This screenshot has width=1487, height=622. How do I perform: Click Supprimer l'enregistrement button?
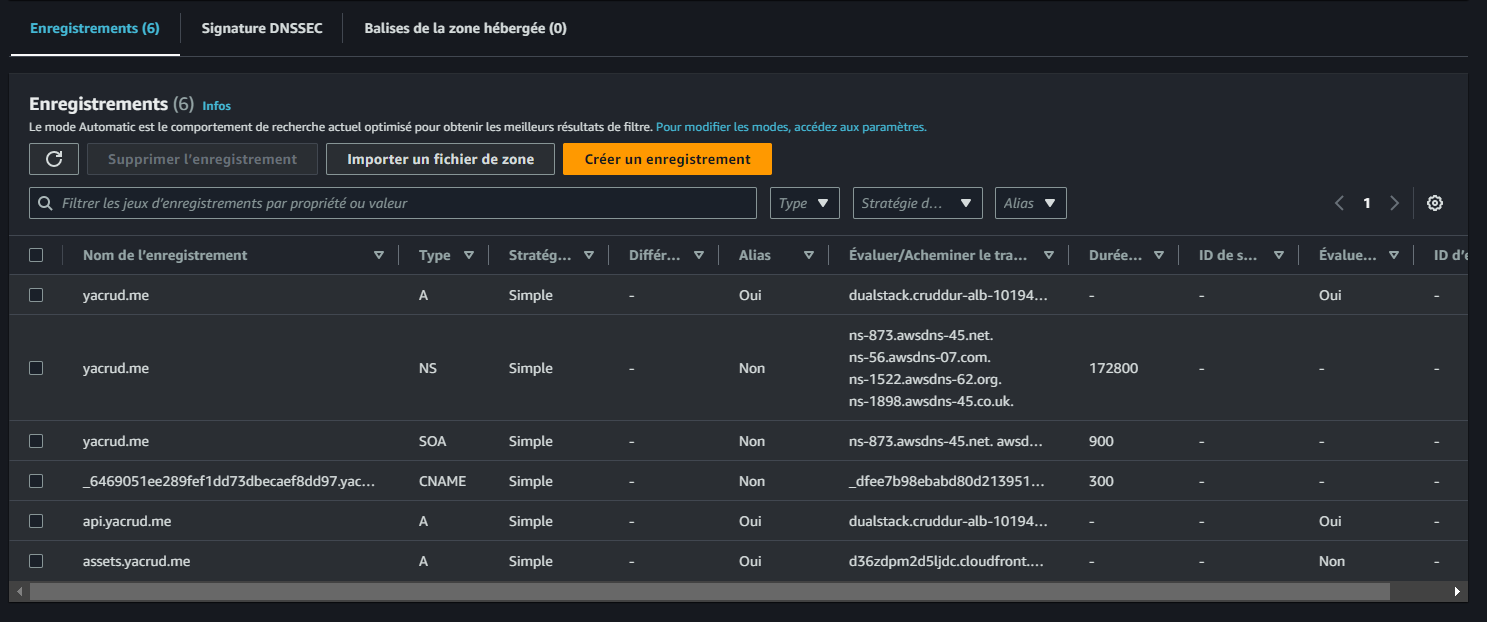point(202,159)
